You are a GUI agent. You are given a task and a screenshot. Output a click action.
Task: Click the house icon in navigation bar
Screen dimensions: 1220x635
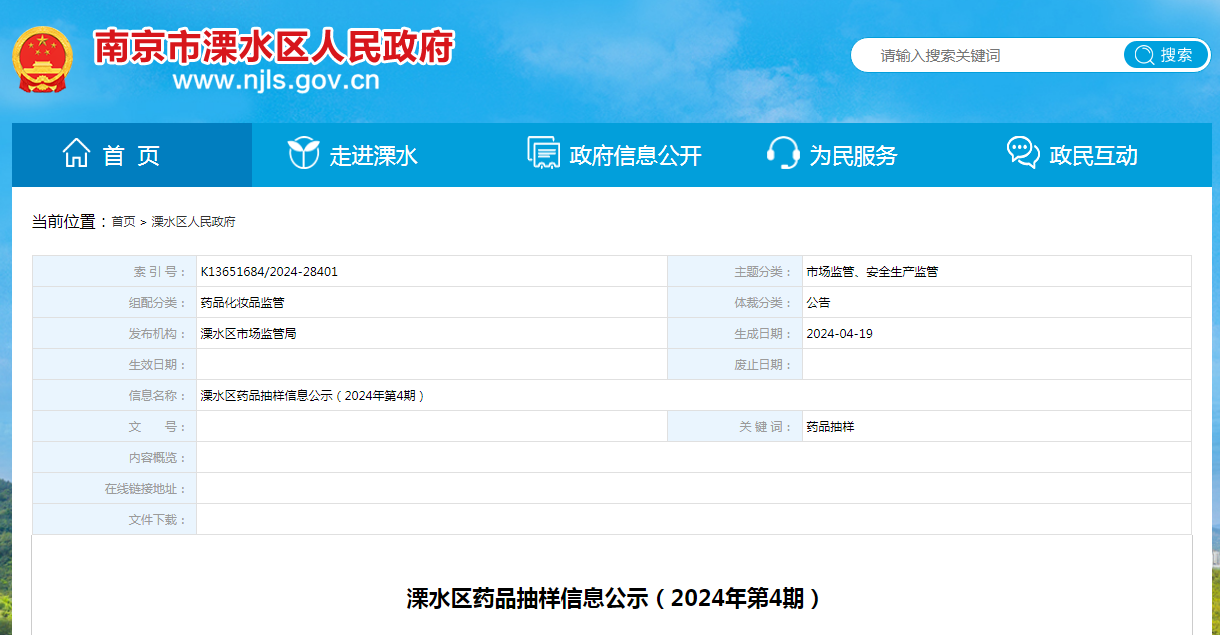76,154
